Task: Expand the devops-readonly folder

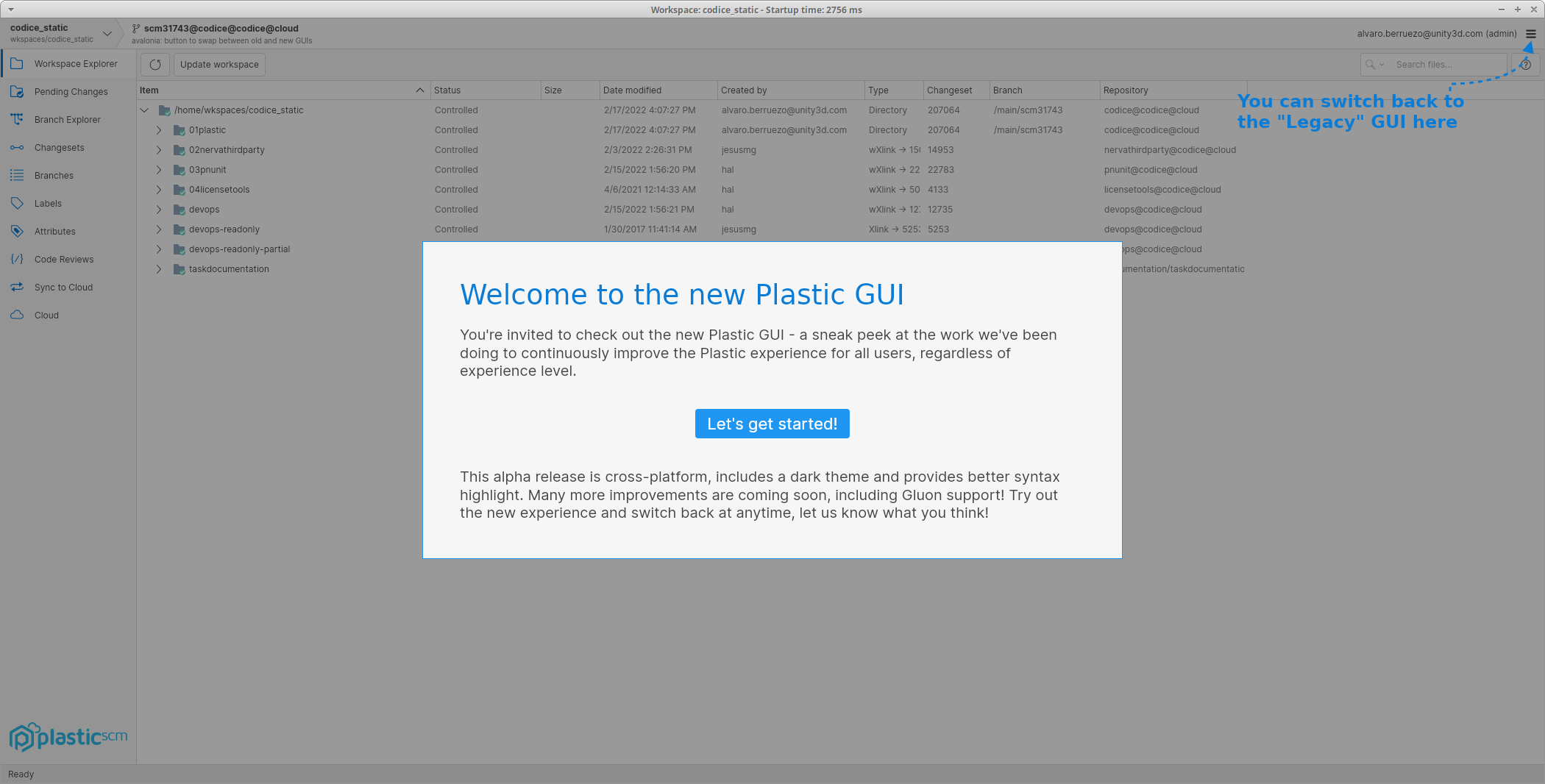Action: (x=159, y=229)
